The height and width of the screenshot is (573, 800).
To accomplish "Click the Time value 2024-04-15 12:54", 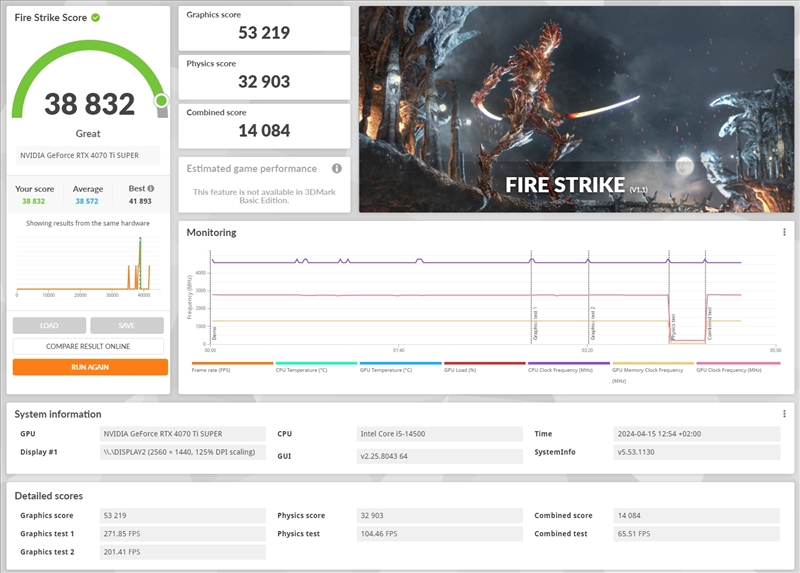I will [x=697, y=434].
